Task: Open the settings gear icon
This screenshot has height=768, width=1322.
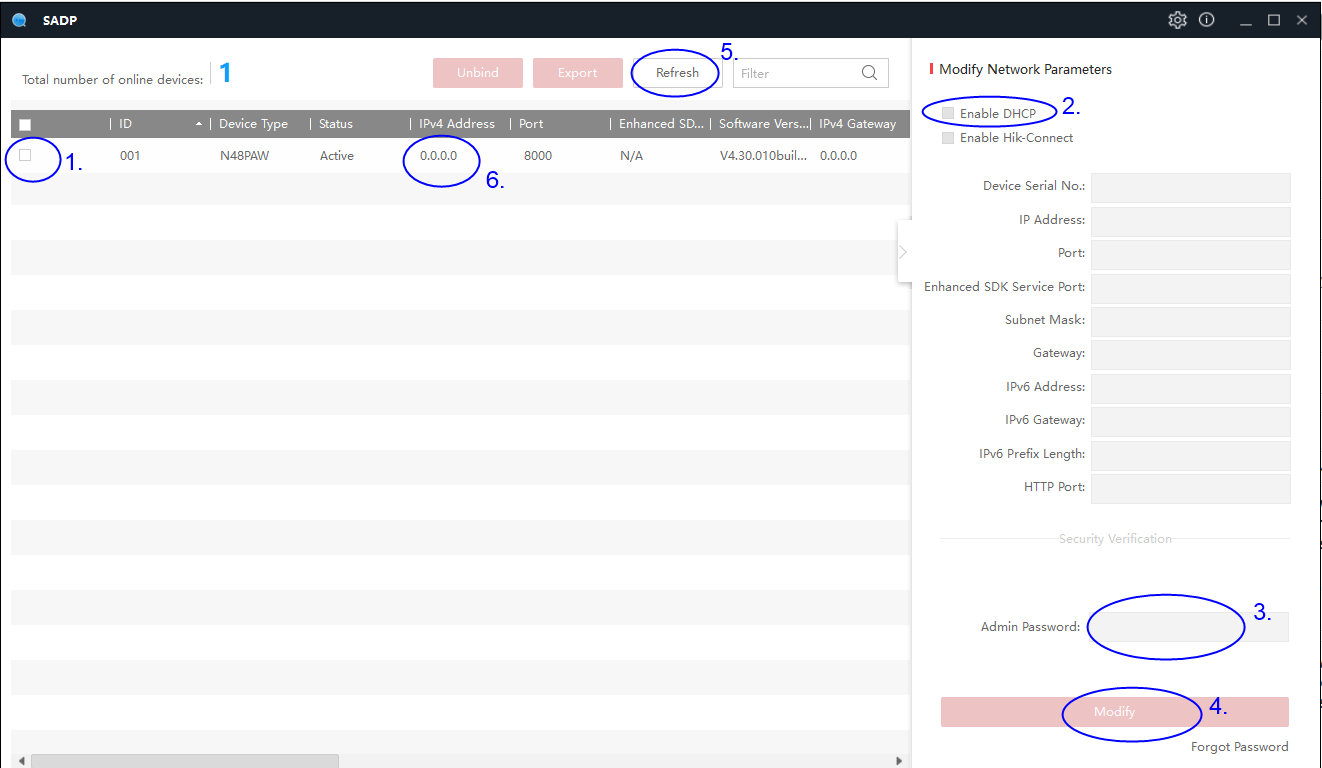Action: pos(1177,20)
